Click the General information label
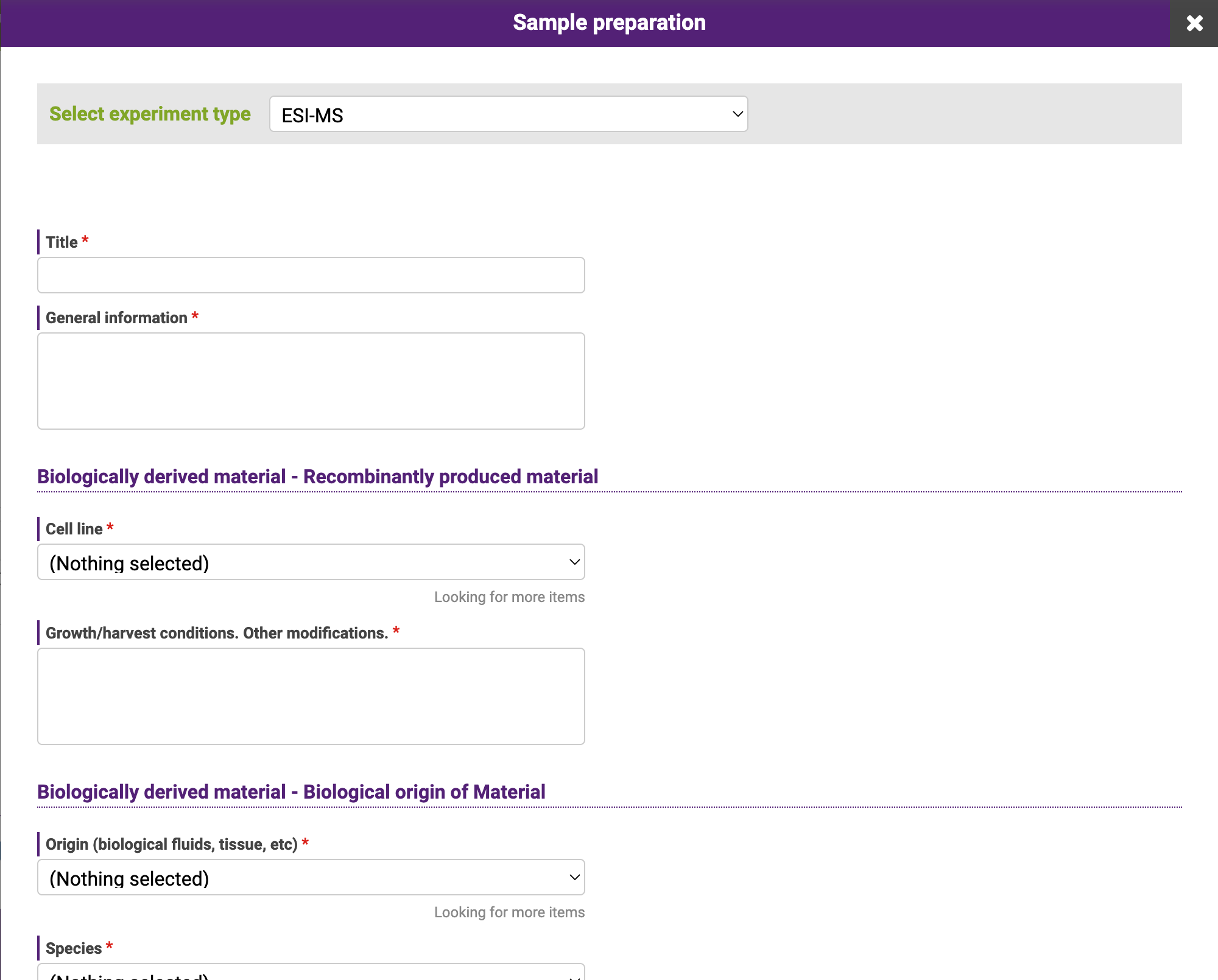The height and width of the screenshot is (980, 1218). coord(116,318)
